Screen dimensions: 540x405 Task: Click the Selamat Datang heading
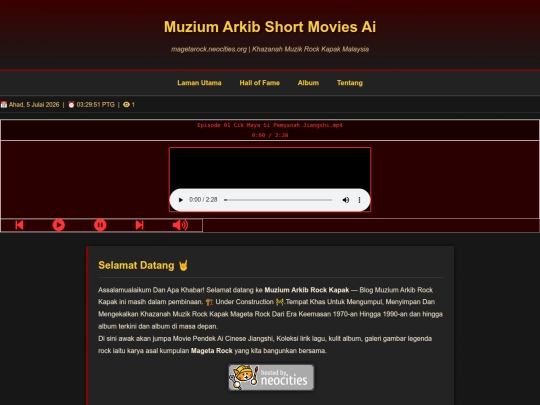click(x=143, y=265)
